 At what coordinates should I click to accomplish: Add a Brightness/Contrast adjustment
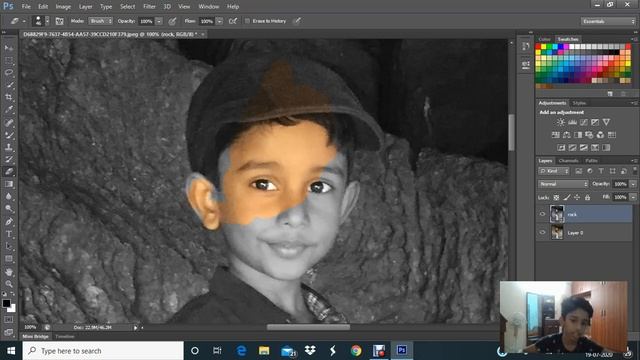[561, 122]
